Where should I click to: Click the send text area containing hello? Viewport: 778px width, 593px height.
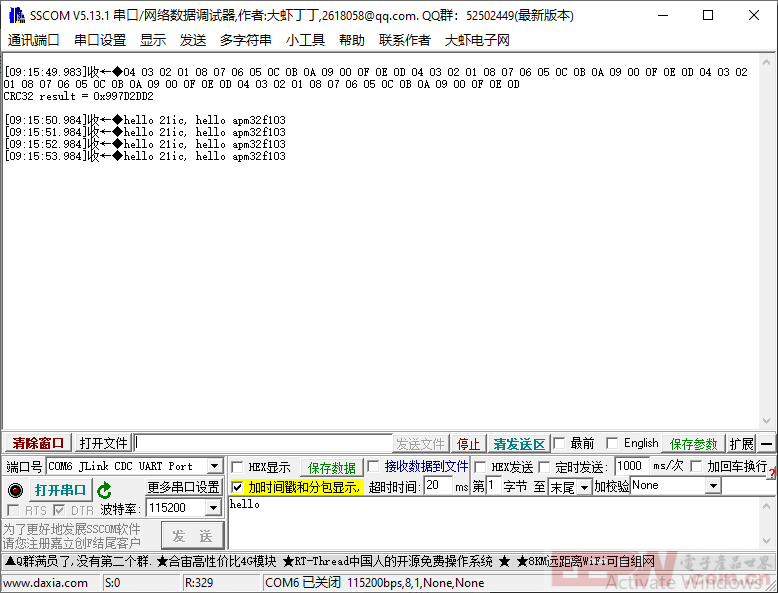point(494,523)
